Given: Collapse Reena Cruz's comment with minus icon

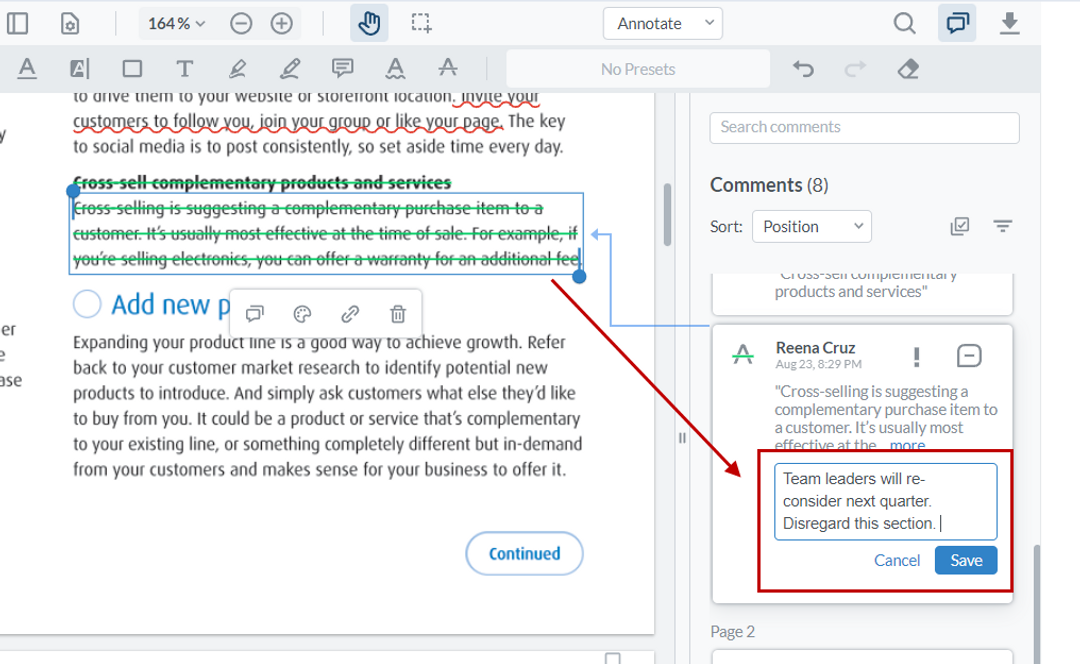Looking at the screenshot, I should point(969,355).
